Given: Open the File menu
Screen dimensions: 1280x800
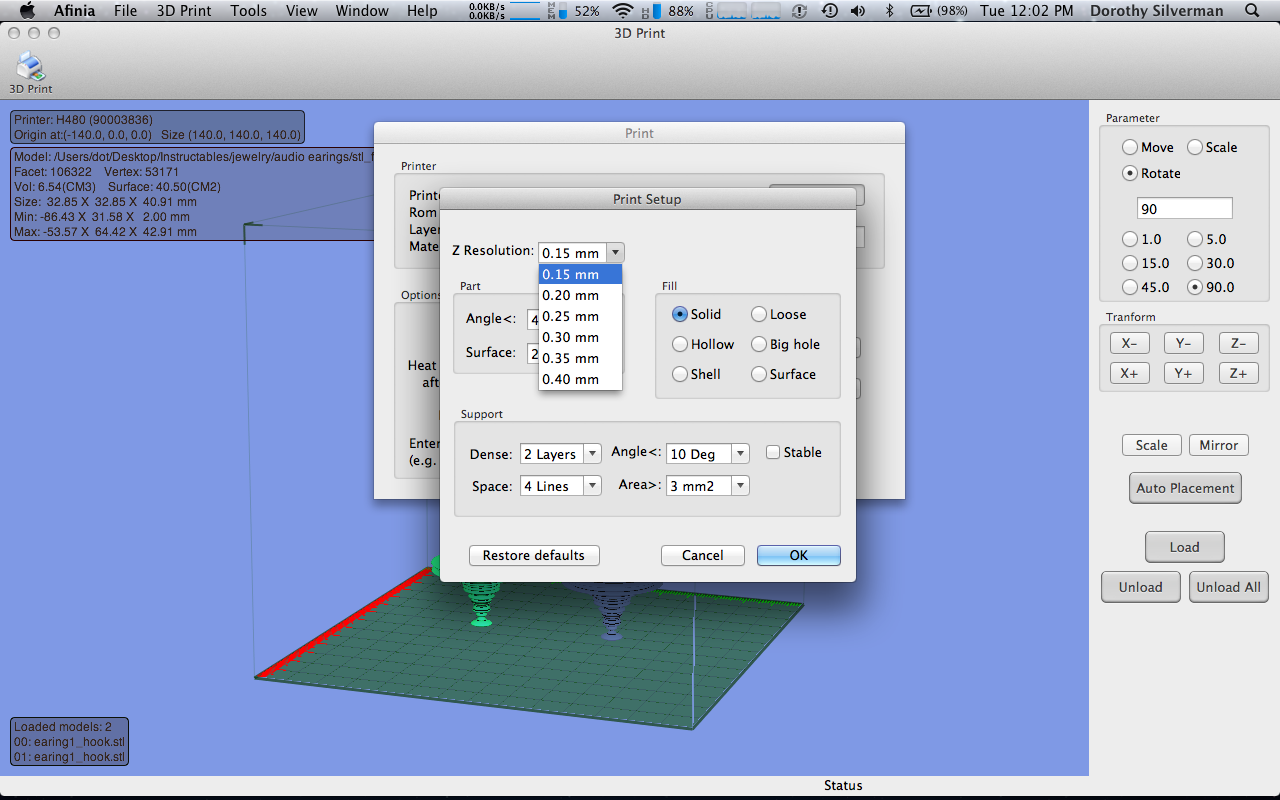Looking at the screenshot, I should (x=125, y=11).
